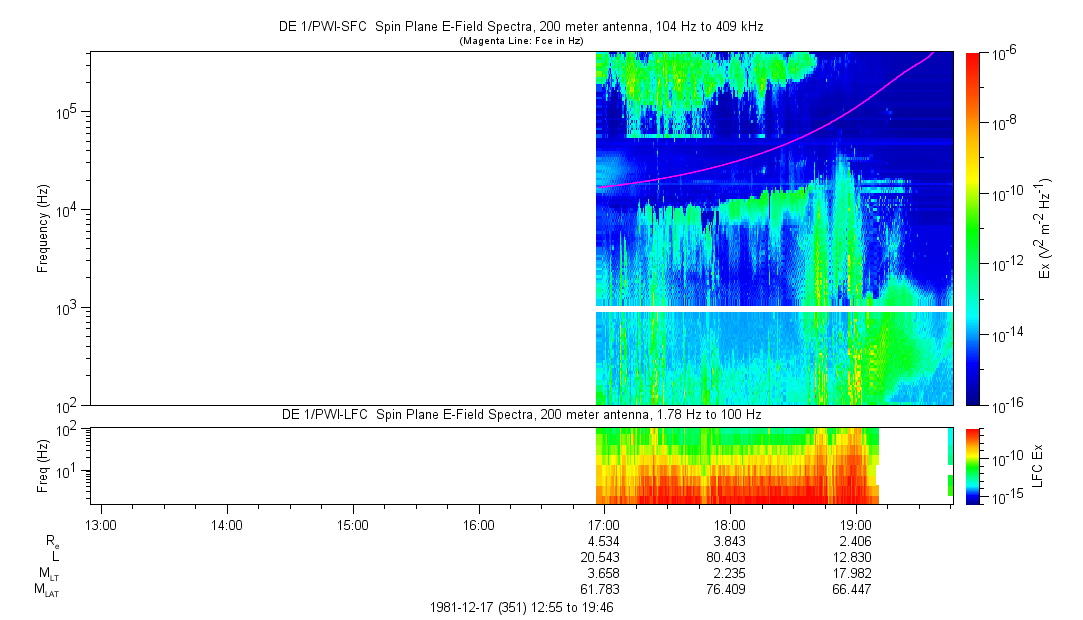Click the 80.403 L value under 18:00
Viewport: 1083px width, 620px height.
coord(730,557)
